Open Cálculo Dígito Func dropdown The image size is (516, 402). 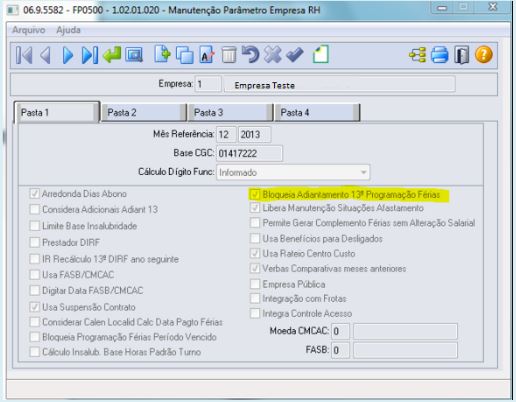[x=293, y=172]
